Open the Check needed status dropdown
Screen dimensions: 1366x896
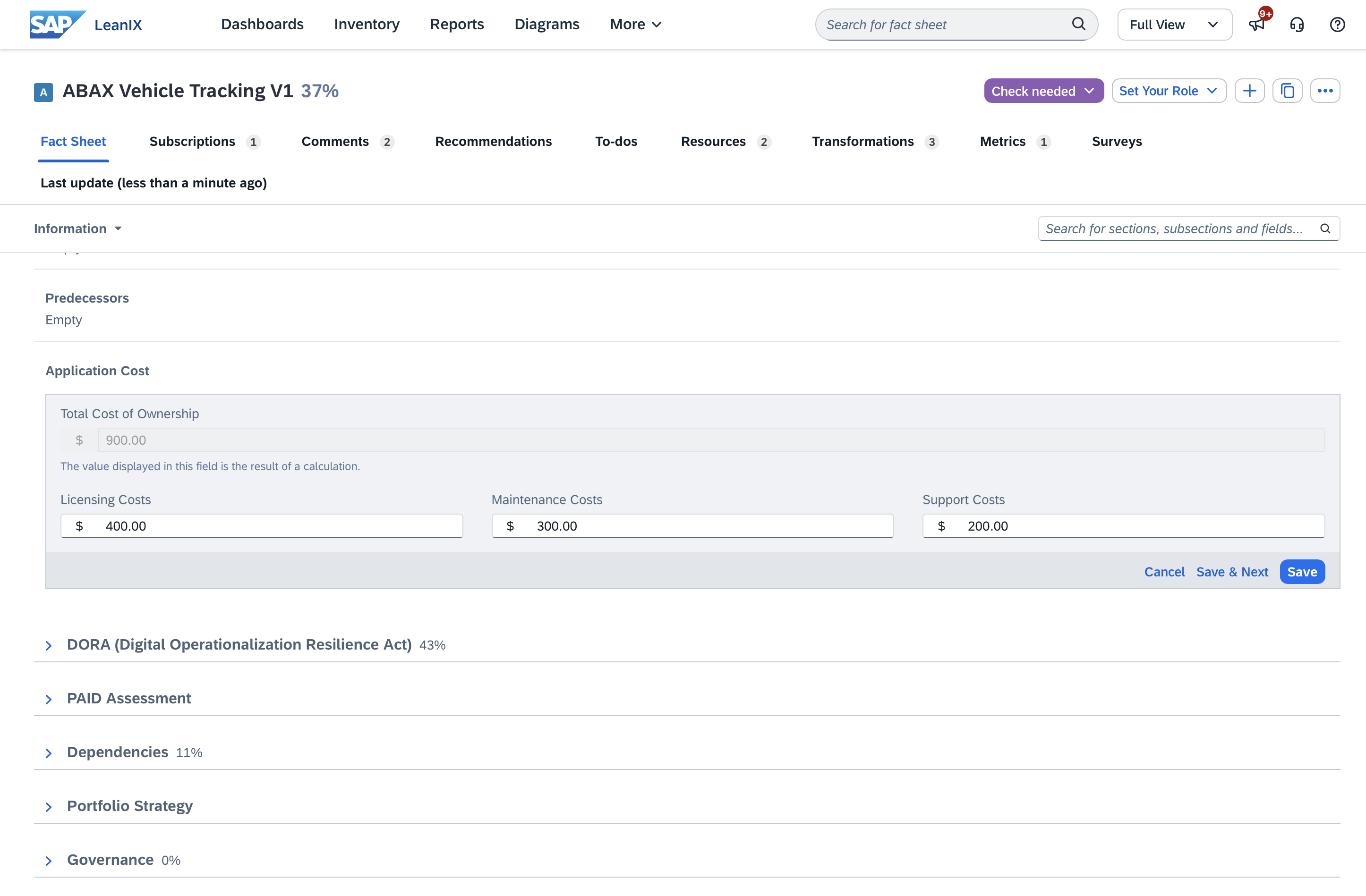(x=1044, y=91)
